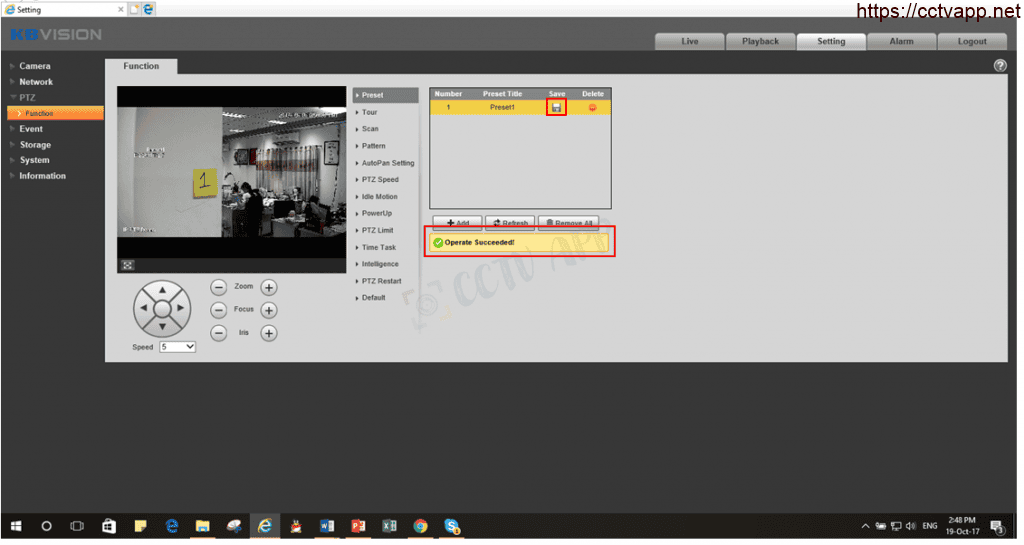Click the fullscreen icon below video

click(128, 265)
